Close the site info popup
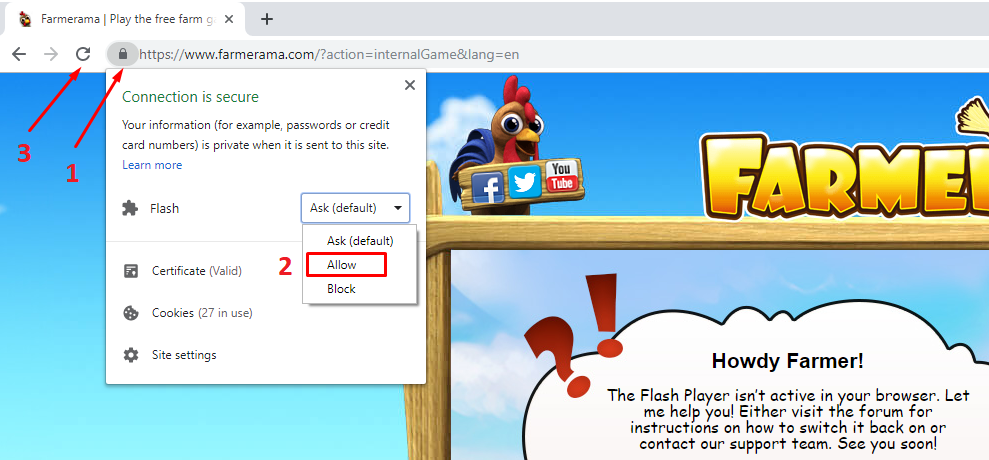The image size is (989, 460). click(x=409, y=86)
